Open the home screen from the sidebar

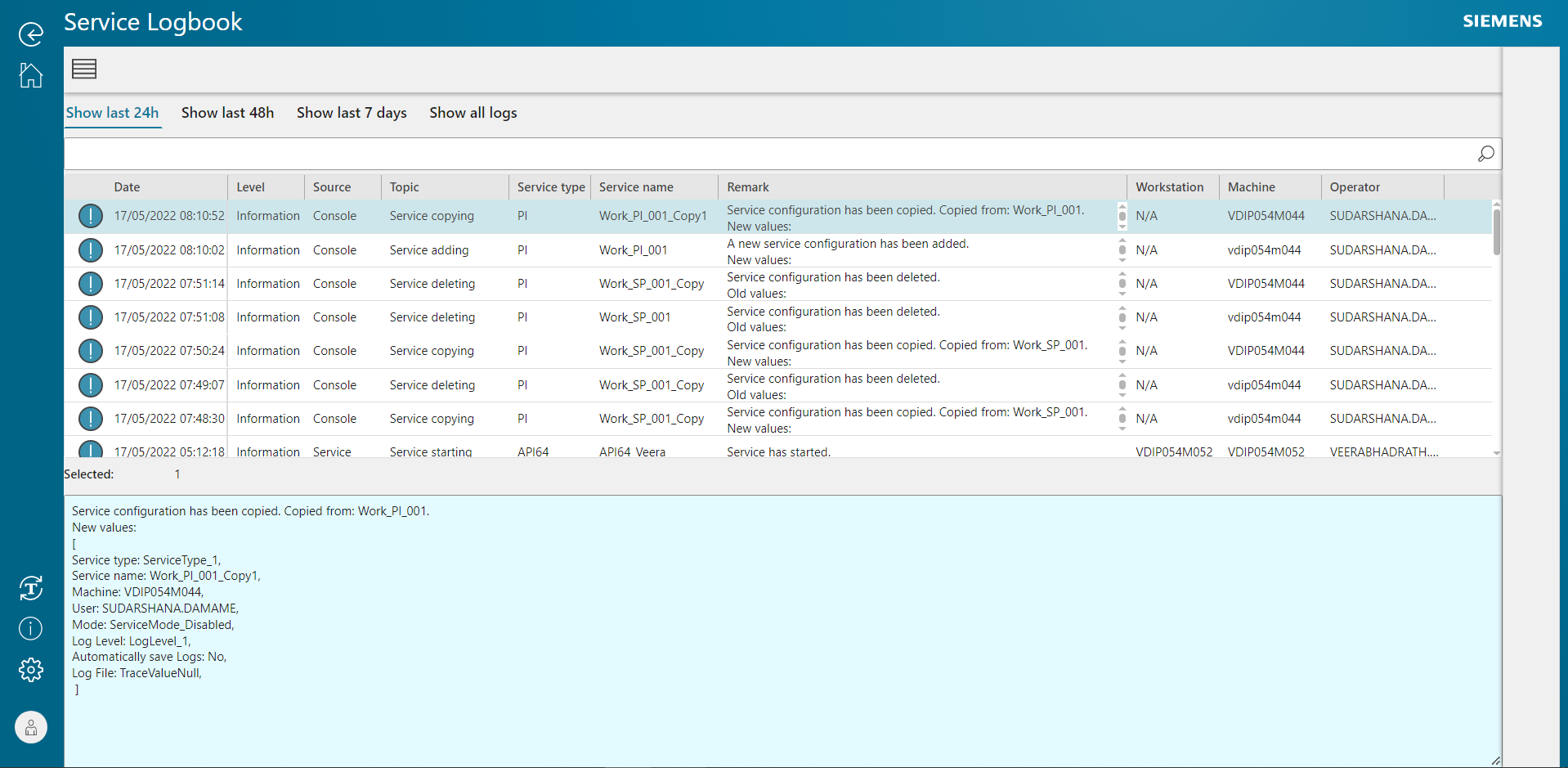pos(30,75)
